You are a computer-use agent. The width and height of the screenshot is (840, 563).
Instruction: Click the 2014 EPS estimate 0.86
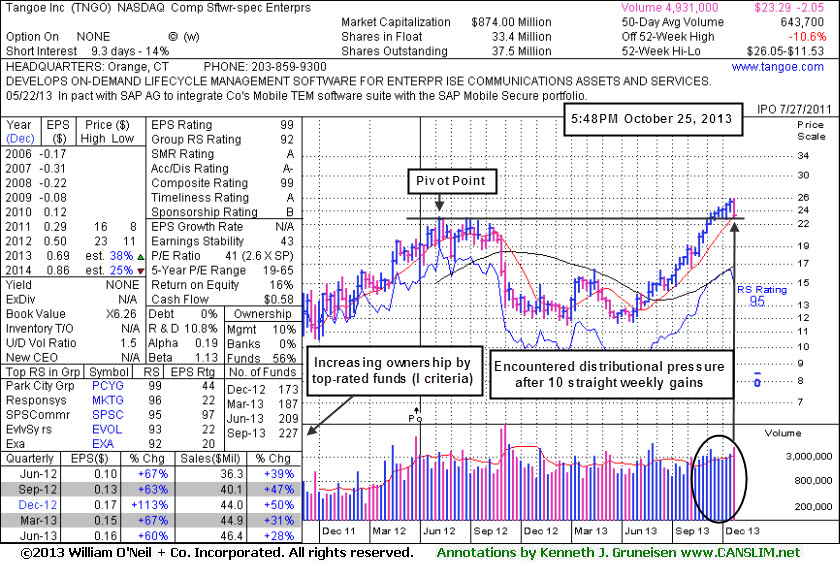58,270
